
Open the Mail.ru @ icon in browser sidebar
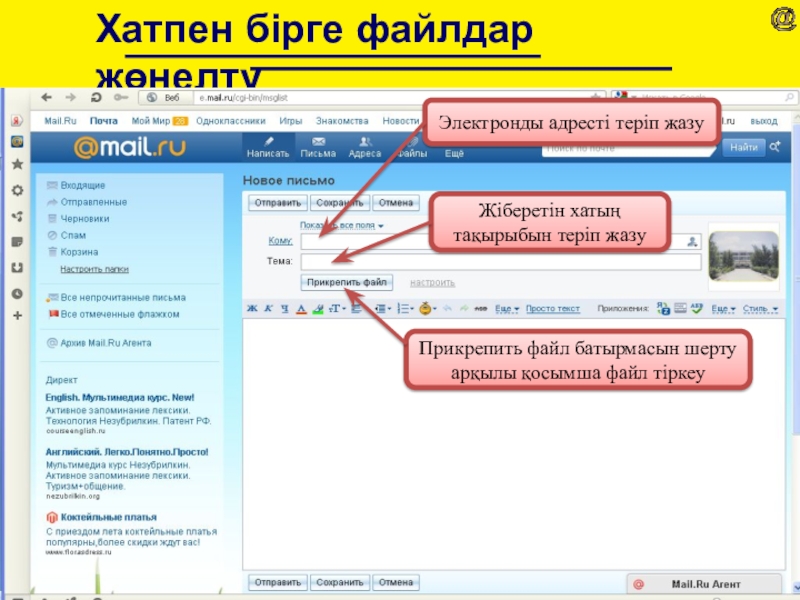point(17,142)
